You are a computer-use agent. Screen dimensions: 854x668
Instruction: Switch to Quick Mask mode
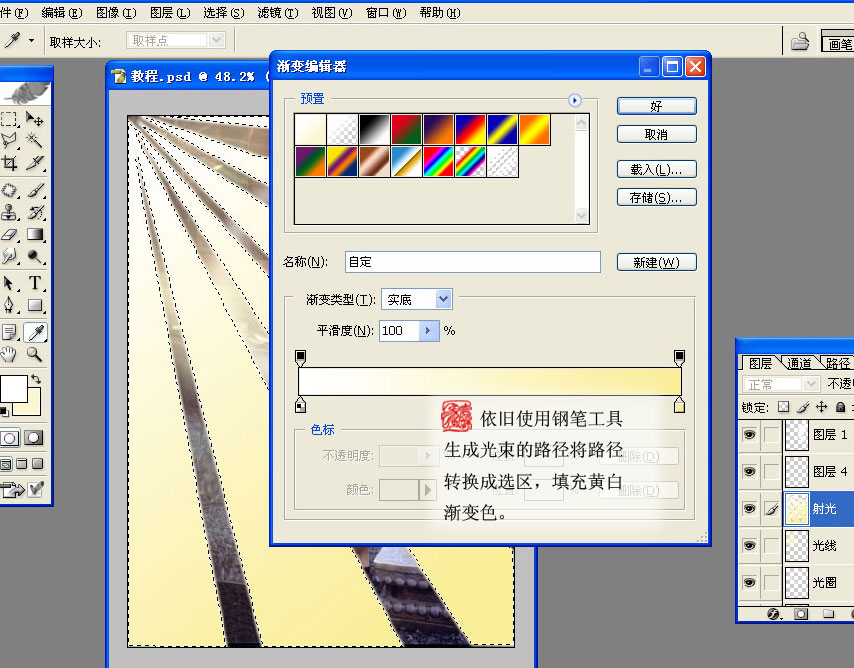[34, 438]
